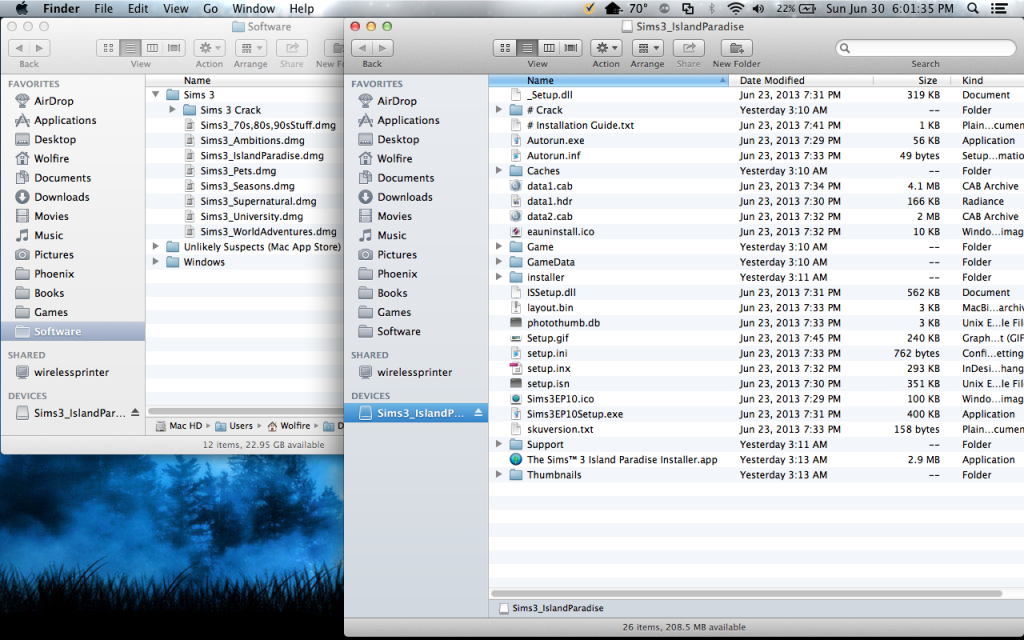Open the Edit menu

[x=138, y=8]
